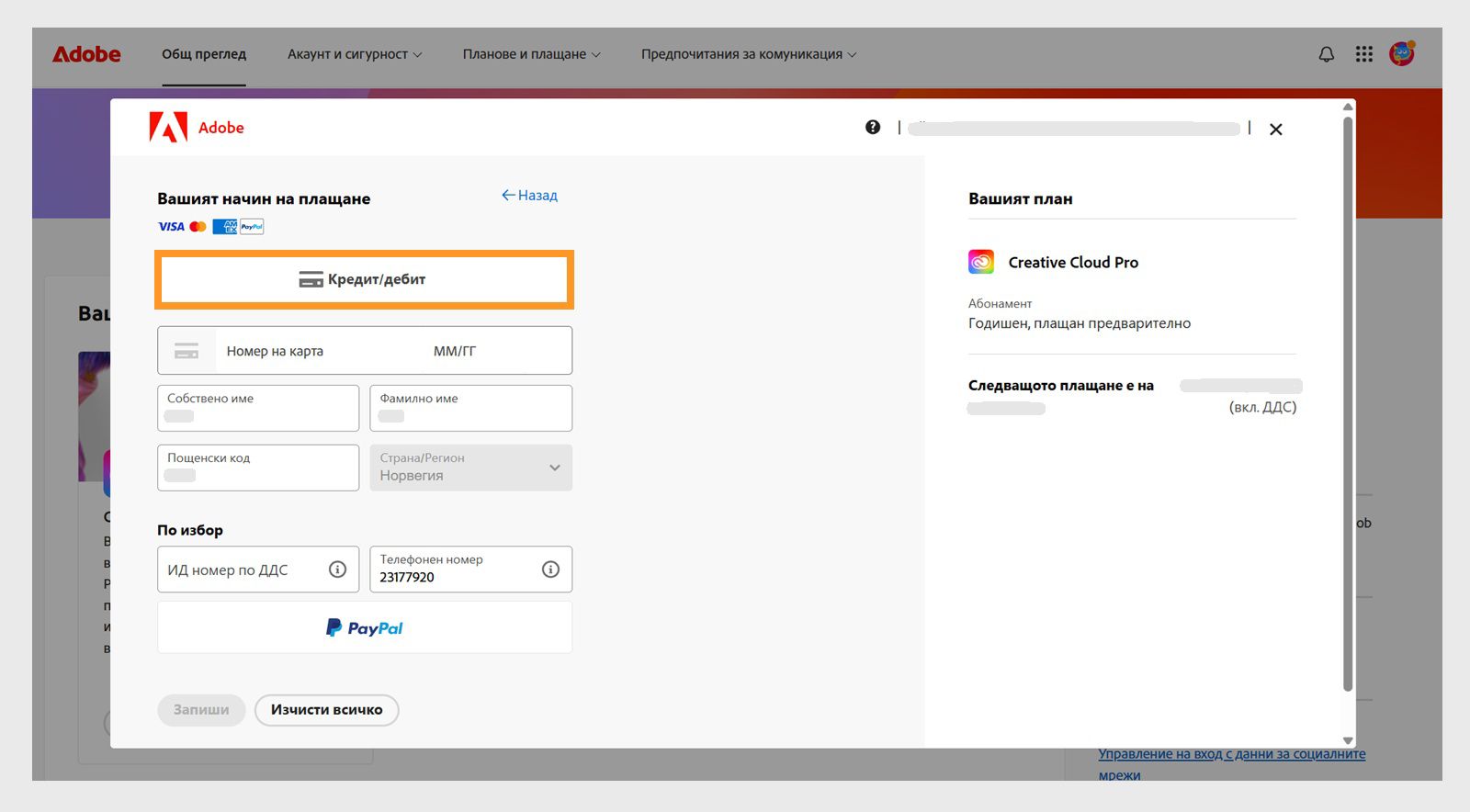The image size is (1470, 812).
Task: Click the help question mark icon
Action: (x=873, y=128)
